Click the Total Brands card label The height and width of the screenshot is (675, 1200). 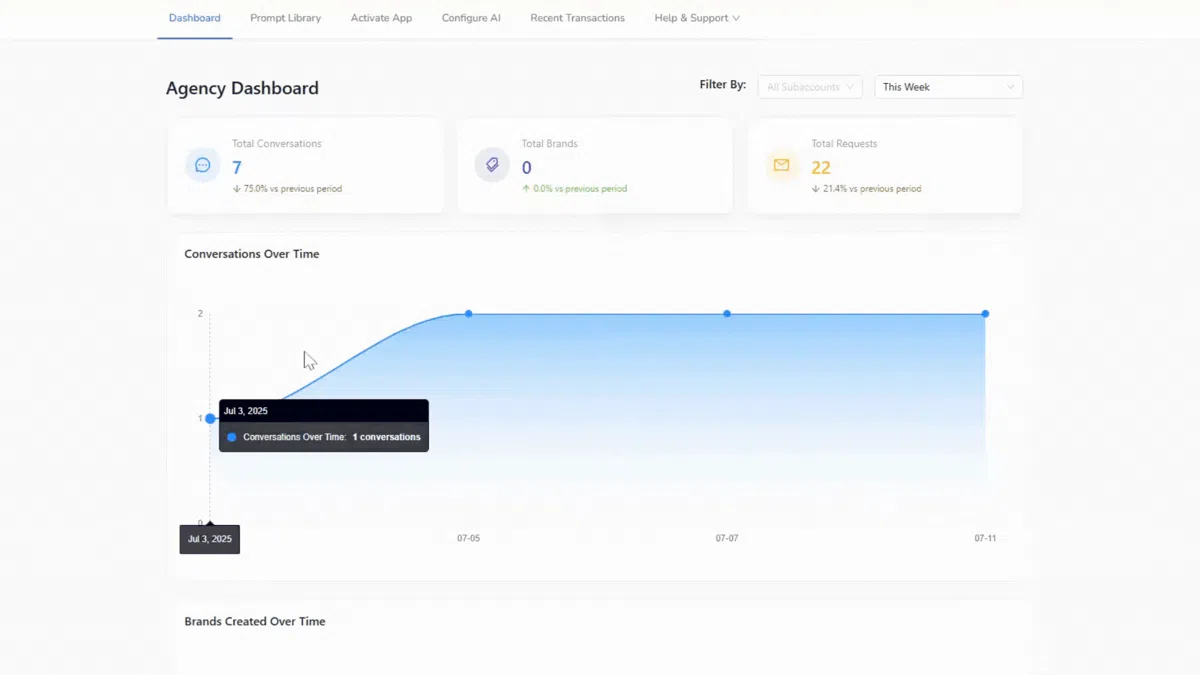549,144
